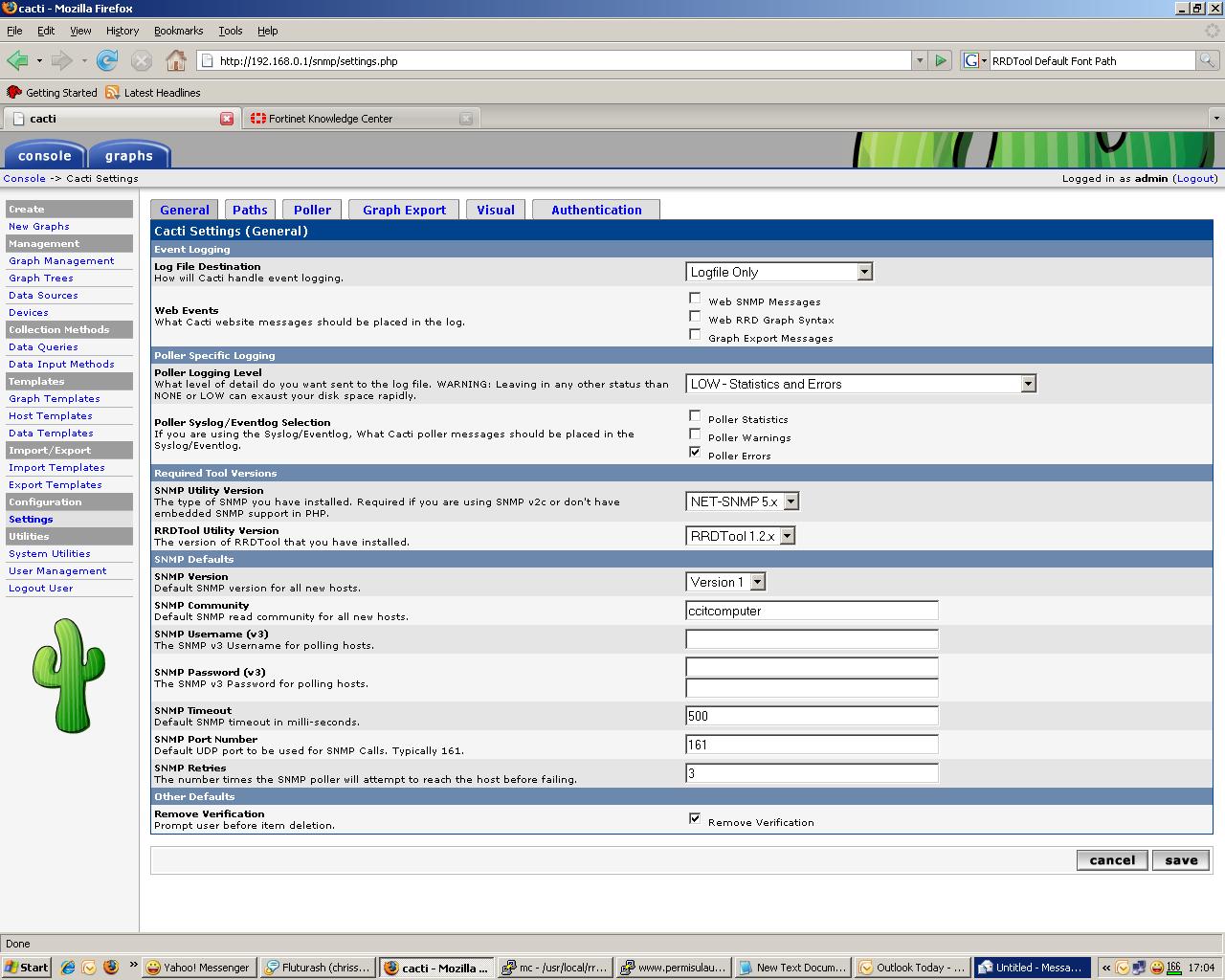Click the cancel button

point(1112,860)
